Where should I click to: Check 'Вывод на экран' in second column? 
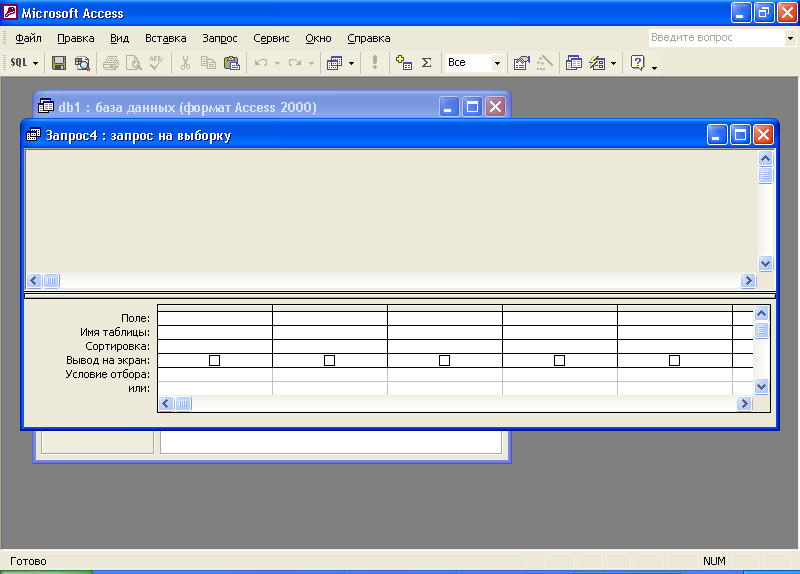tap(330, 361)
